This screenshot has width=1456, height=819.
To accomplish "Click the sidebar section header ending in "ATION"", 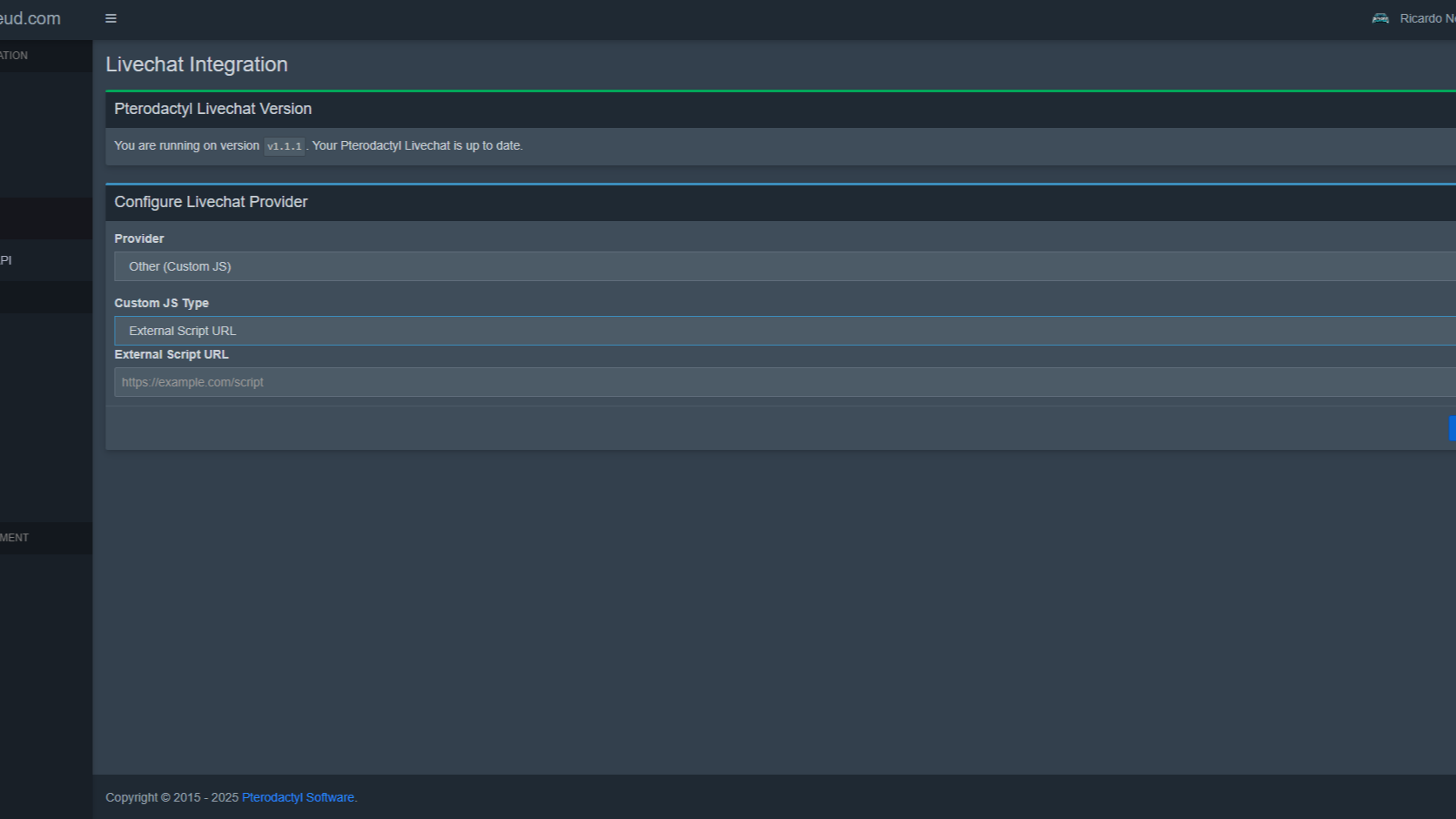I will [14, 56].
